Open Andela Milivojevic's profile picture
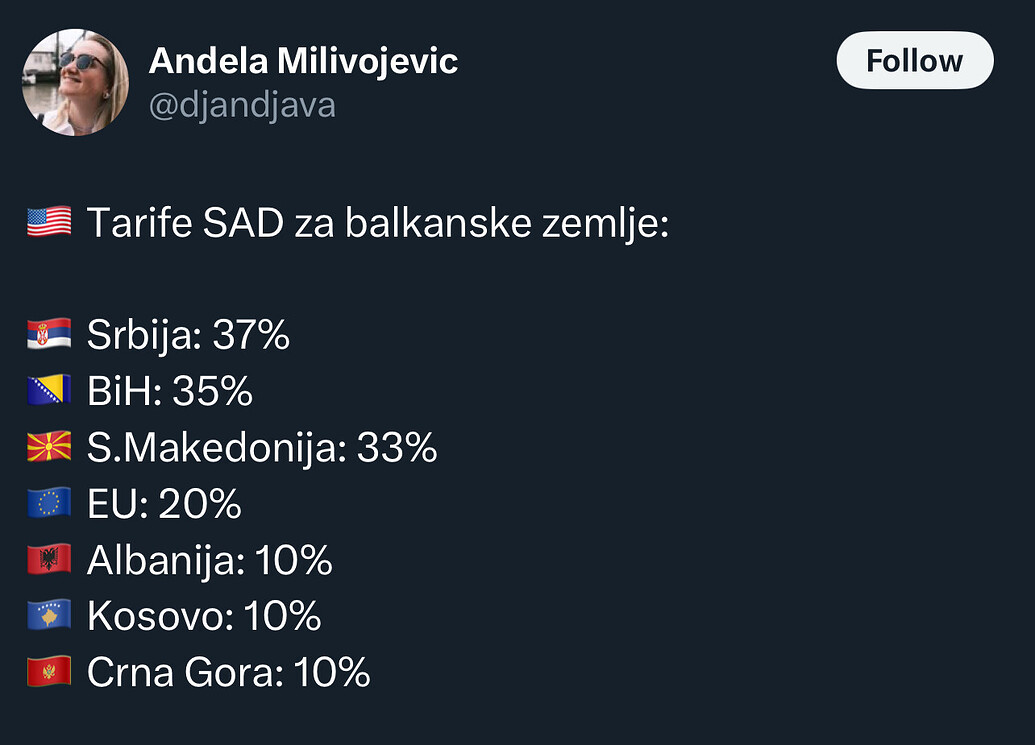 75,82
